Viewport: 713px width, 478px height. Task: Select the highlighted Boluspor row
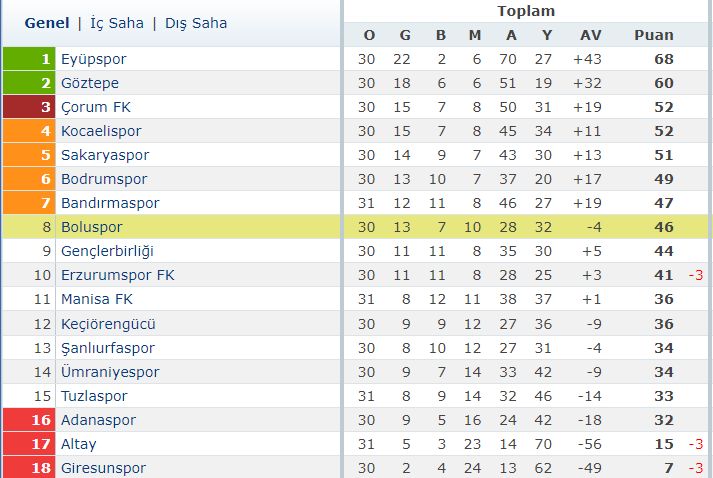[x=355, y=226]
